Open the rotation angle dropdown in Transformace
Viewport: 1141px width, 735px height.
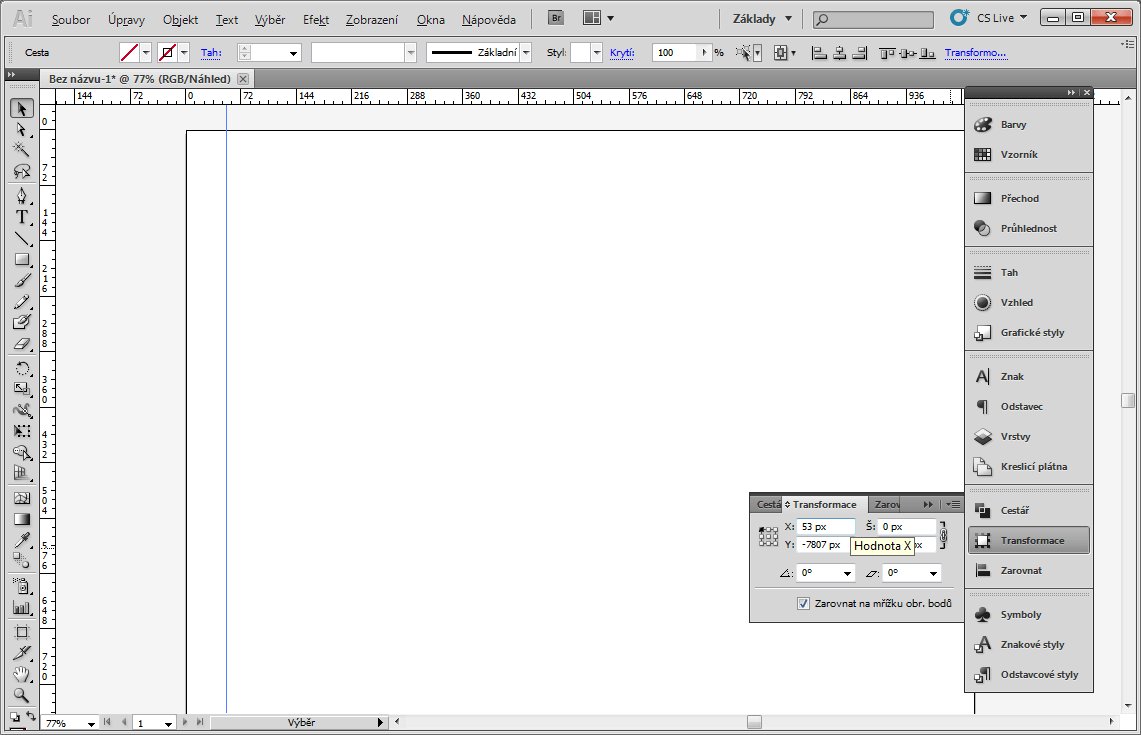coord(847,573)
